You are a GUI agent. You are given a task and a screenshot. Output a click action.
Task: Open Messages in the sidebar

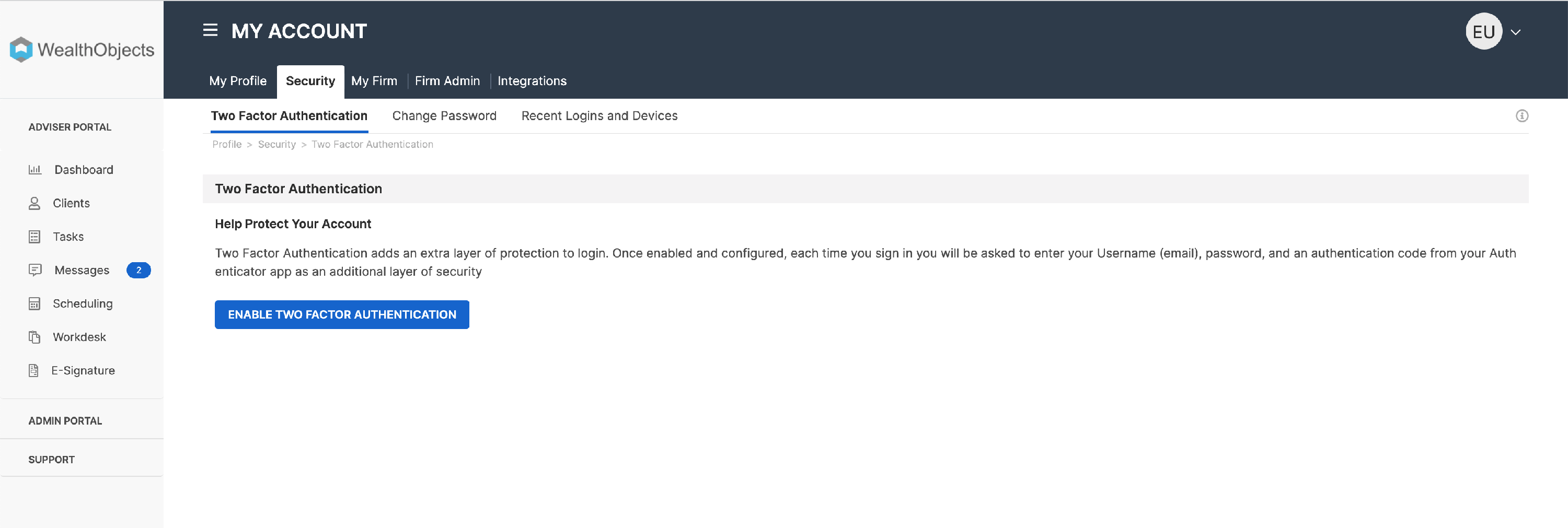tap(82, 270)
